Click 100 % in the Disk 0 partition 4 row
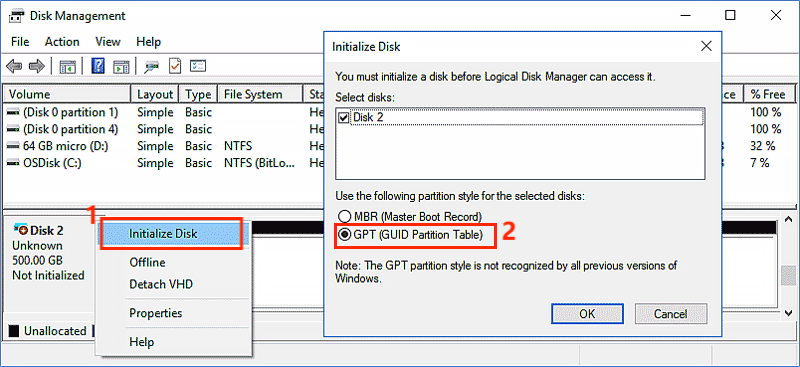The image size is (800, 367). click(766, 129)
